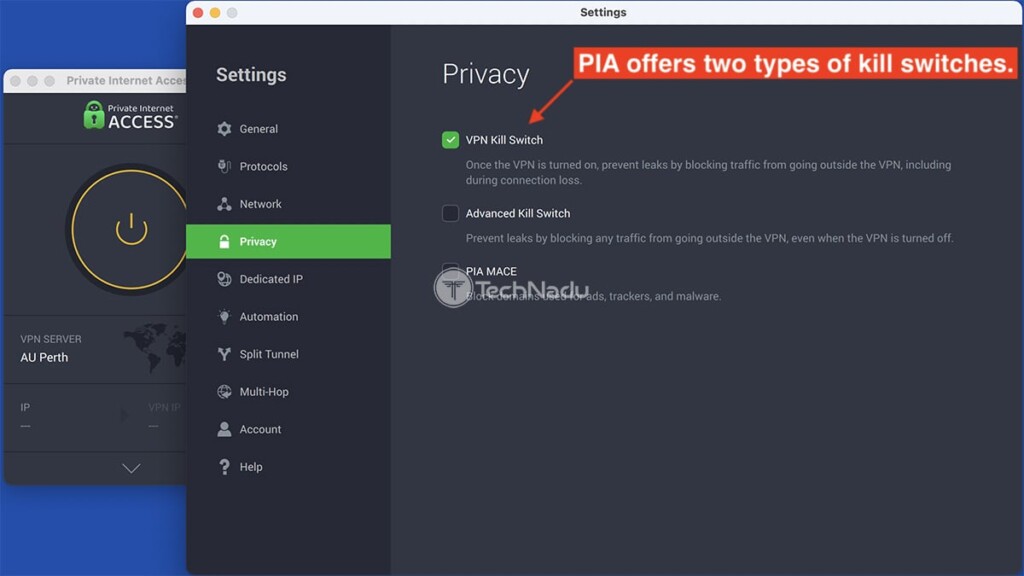This screenshot has width=1024, height=576.
Task: Select the Dedicated IP tab
Action: [289, 279]
